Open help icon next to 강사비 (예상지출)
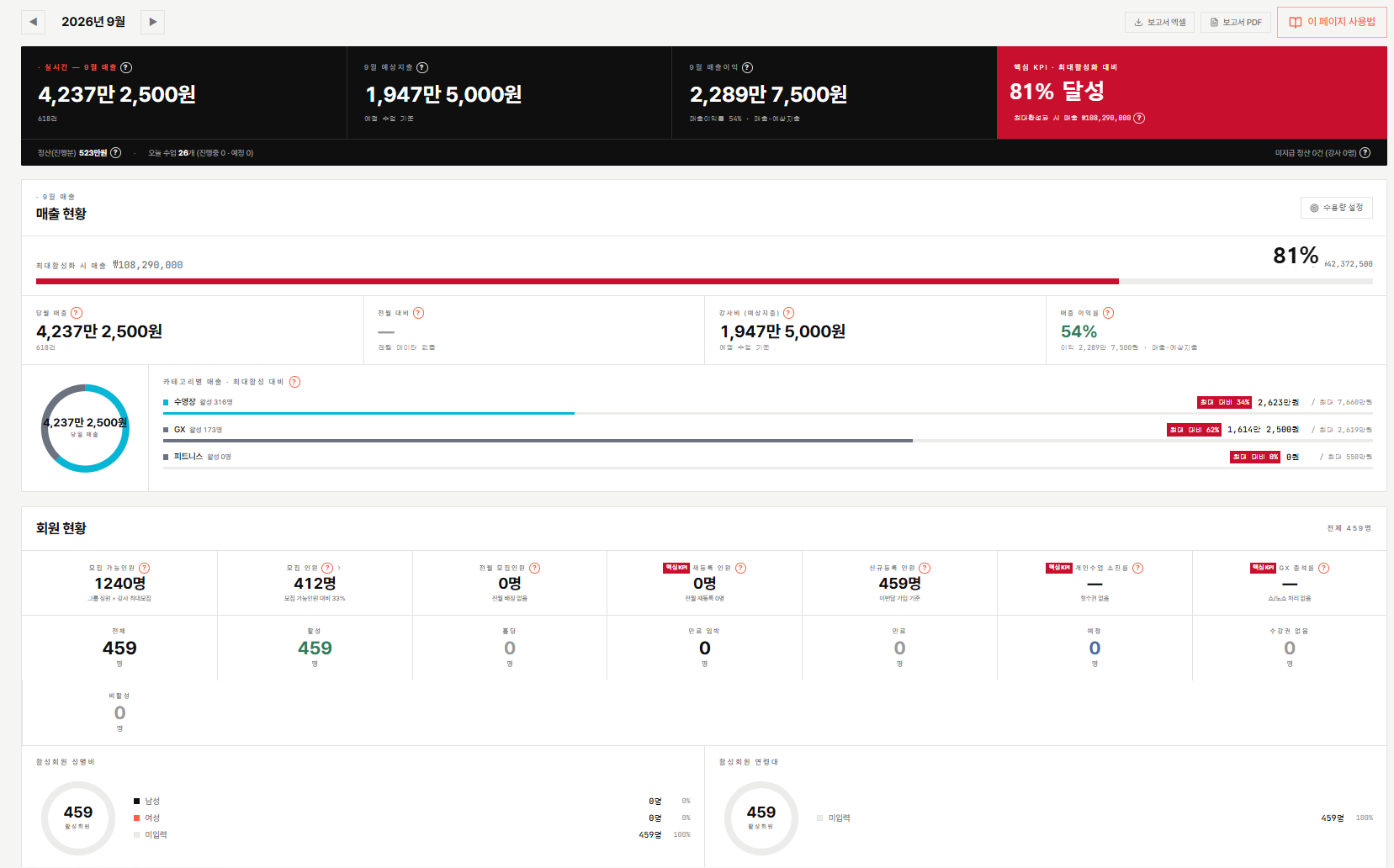 point(788,313)
